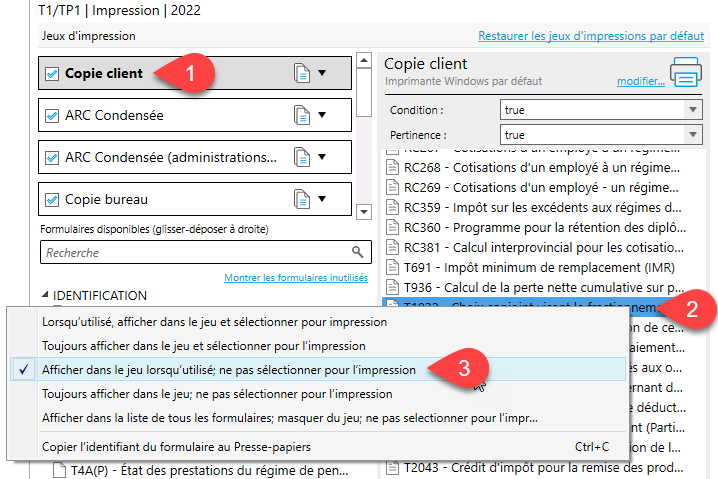Click the magnifier icon in the Recherche field
This screenshot has height=479, width=718.
pyautogui.click(x=358, y=252)
